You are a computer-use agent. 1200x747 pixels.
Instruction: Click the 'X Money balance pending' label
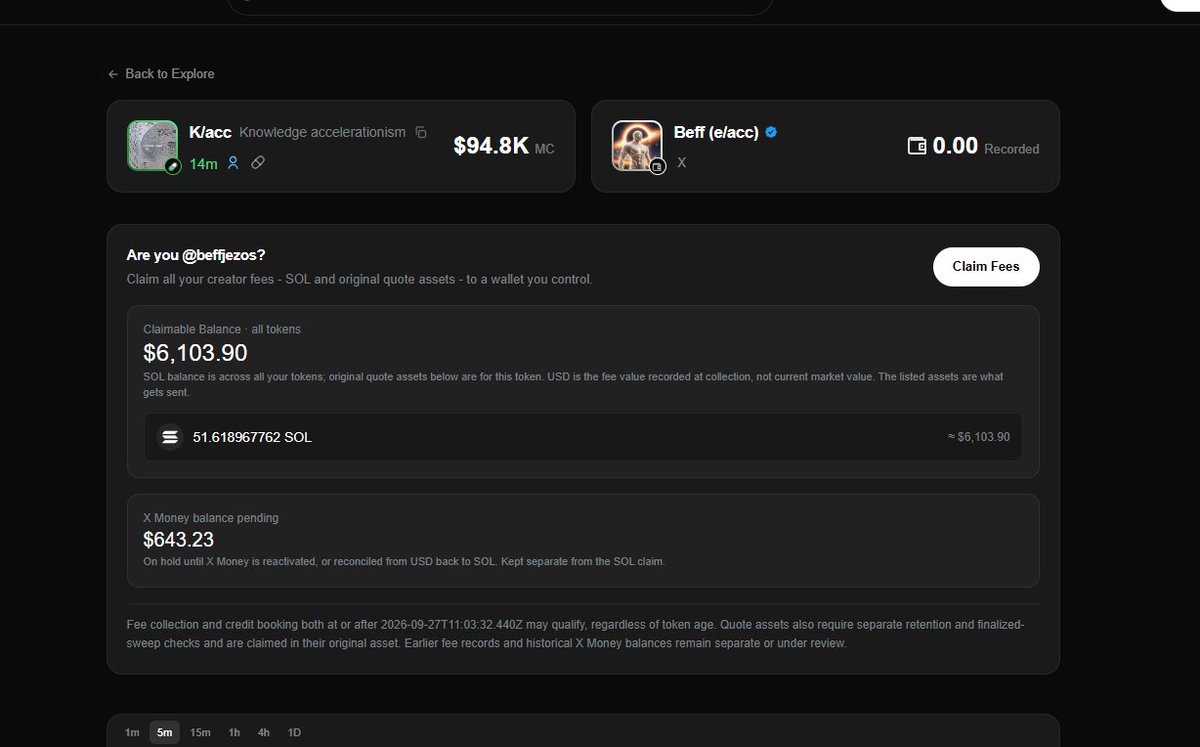coord(211,518)
